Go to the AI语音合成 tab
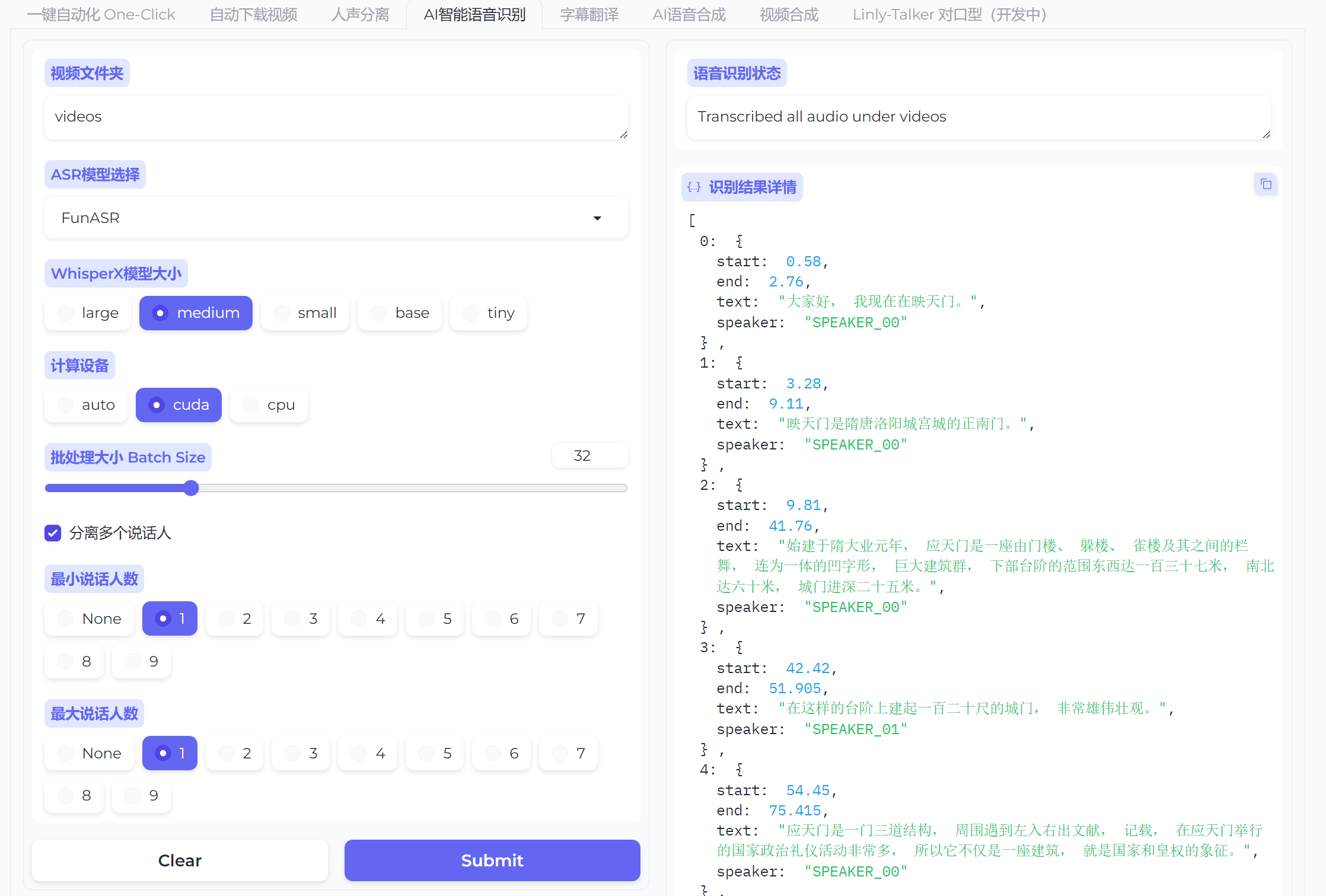 click(x=689, y=14)
